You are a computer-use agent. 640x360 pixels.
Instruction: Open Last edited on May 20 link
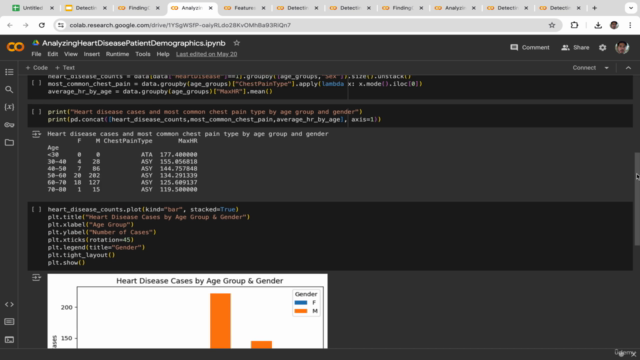pyautogui.click(x=207, y=54)
